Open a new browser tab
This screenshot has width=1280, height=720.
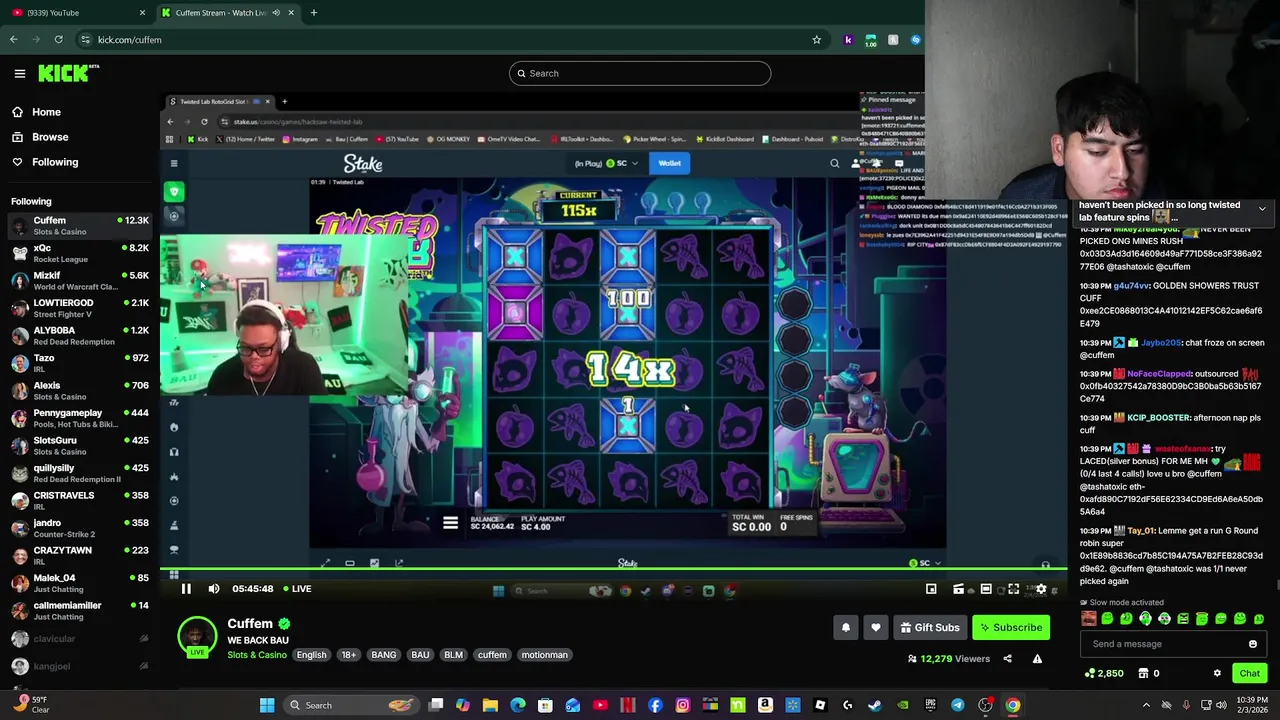[x=313, y=13]
